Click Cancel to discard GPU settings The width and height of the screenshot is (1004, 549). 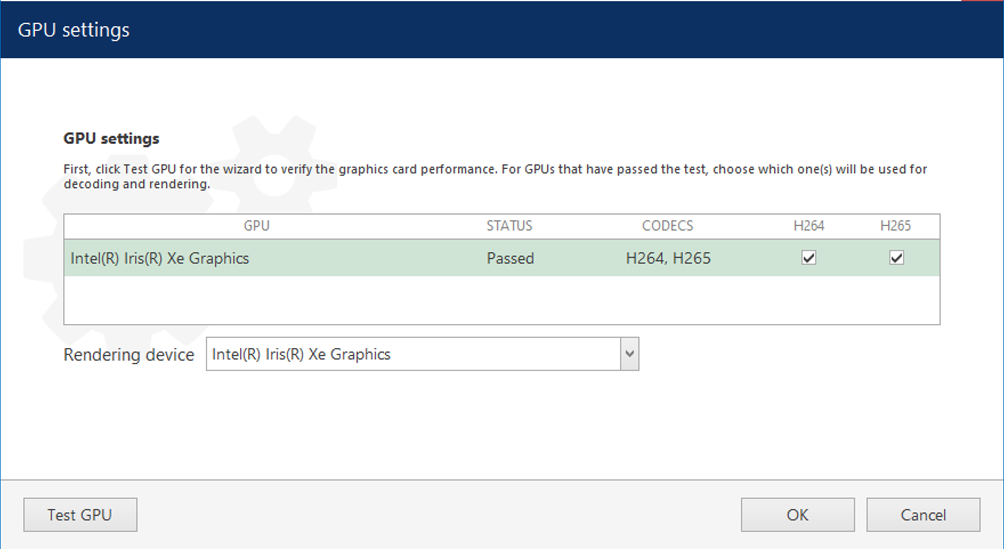coord(922,515)
